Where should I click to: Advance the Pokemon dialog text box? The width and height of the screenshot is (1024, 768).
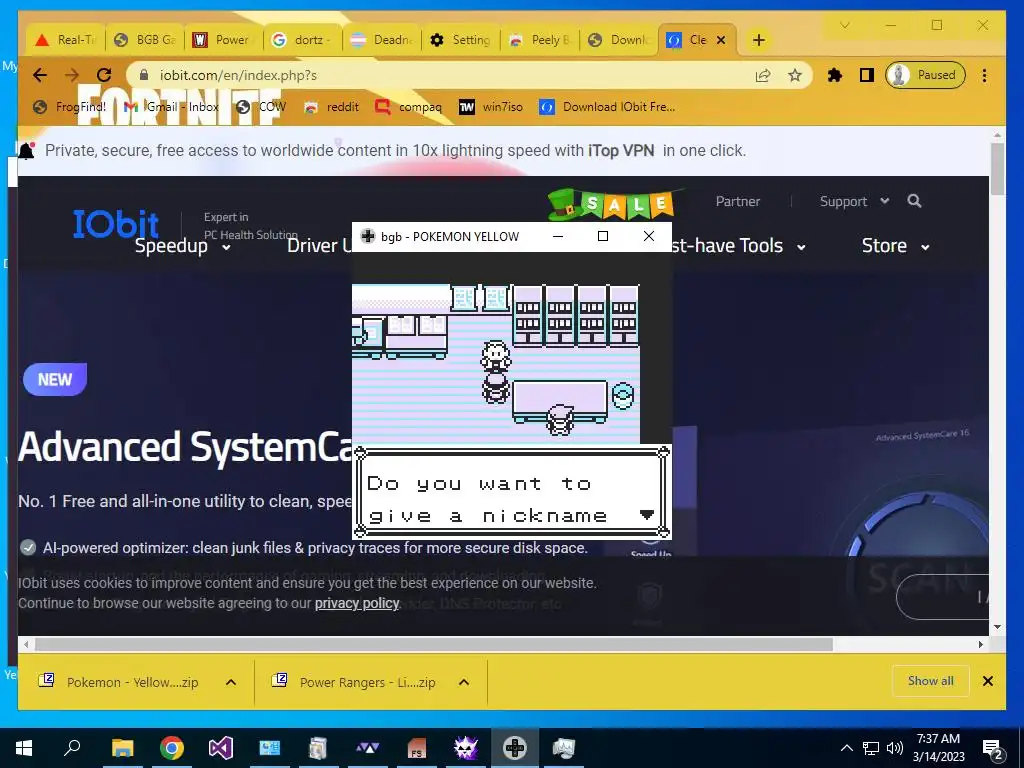(511, 493)
